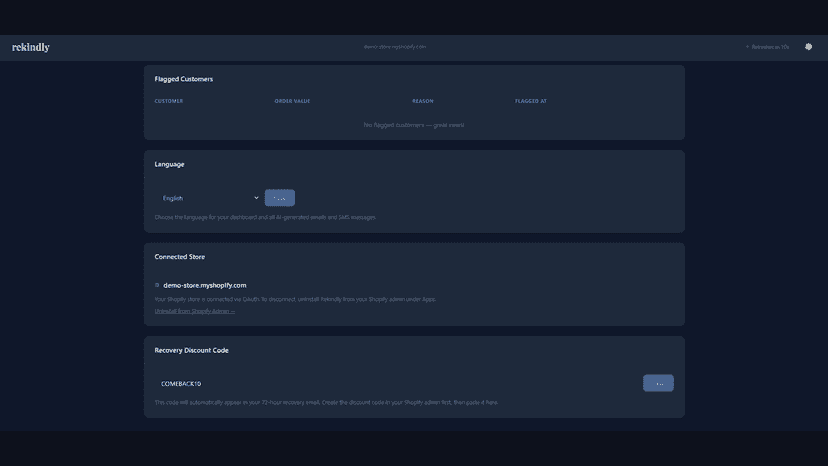Open the settings gear icon in header
The width and height of the screenshot is (828, 466).
[x=808, y=47]
